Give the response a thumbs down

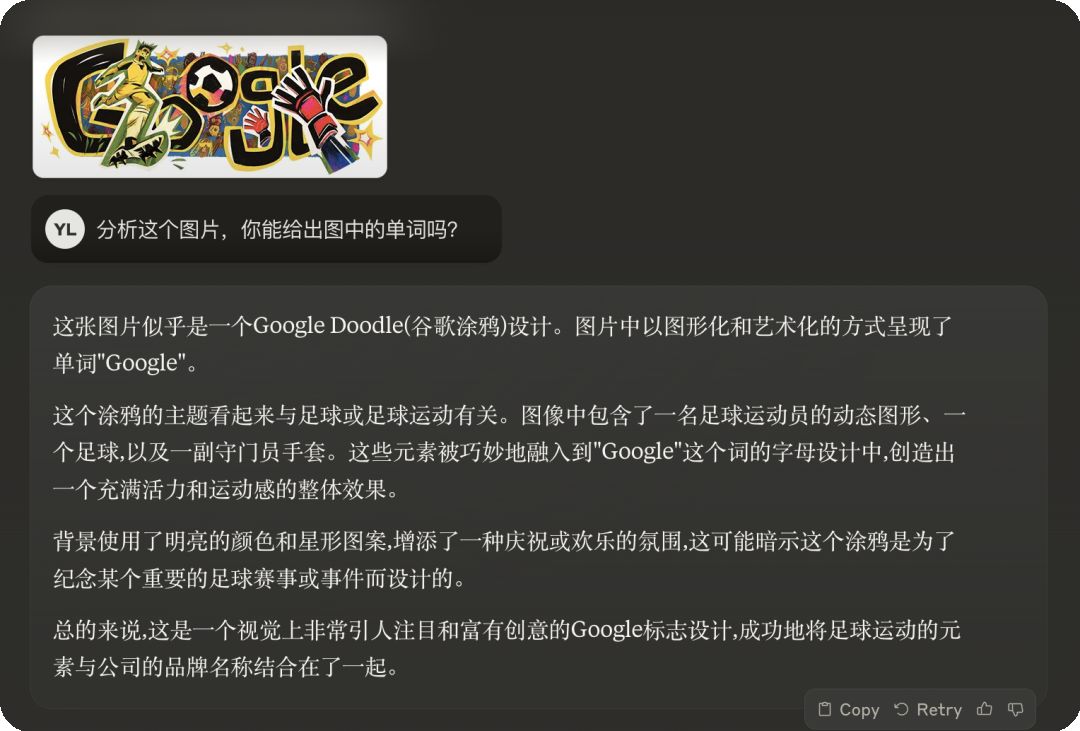[x=1015, y=709]
